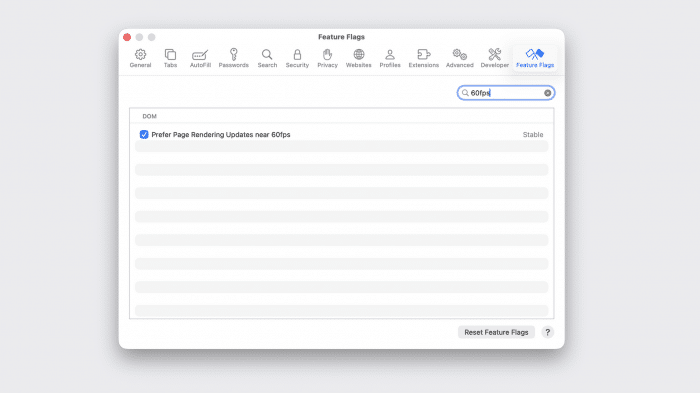Open the Websites settings pane
The height and width of the screenshot is (393, 700).
[x=358, y=59]
